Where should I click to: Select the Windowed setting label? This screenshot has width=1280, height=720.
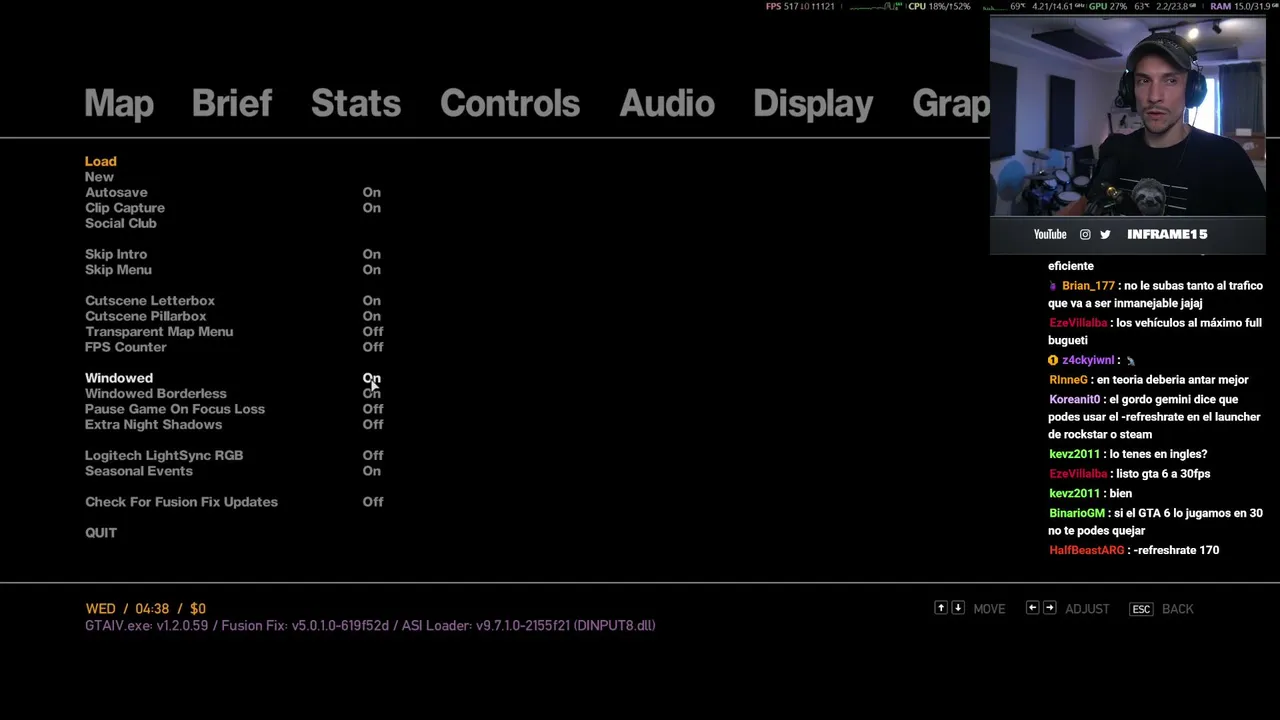pos(119,378)
